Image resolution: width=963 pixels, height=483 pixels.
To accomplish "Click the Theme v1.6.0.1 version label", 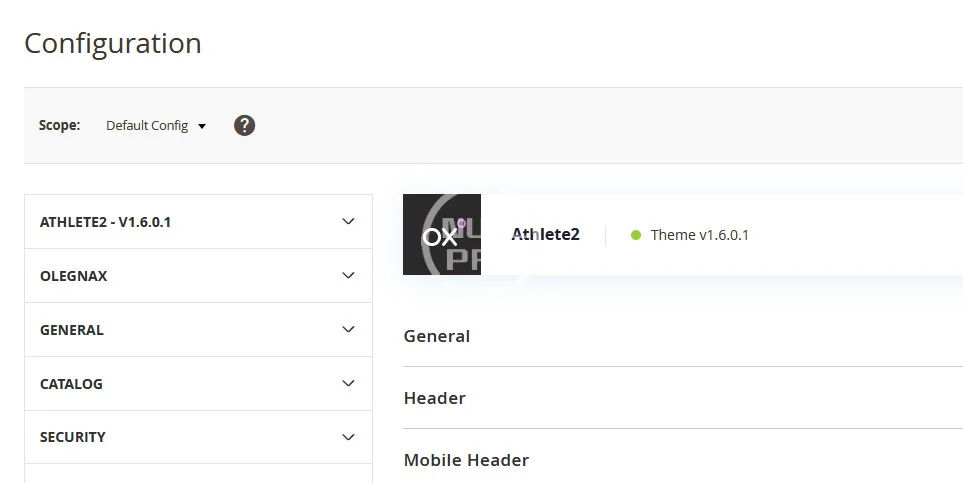I will (700, 235).
